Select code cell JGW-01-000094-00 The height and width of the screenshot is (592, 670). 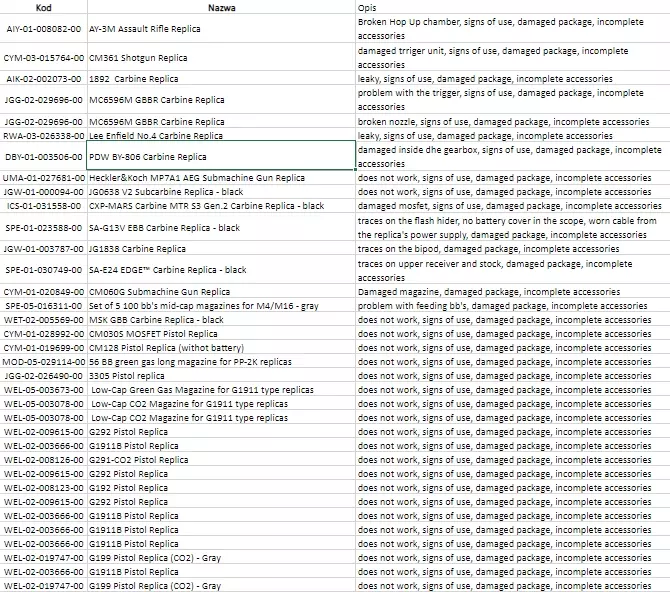43,192
